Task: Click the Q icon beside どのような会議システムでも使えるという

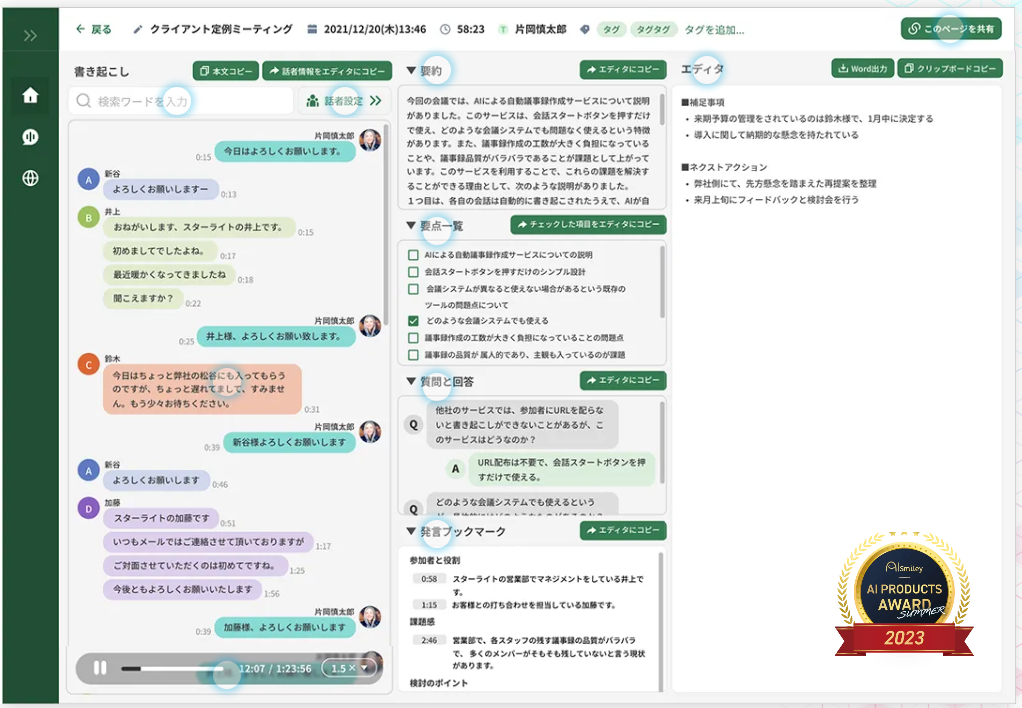Action: [413, 509]
